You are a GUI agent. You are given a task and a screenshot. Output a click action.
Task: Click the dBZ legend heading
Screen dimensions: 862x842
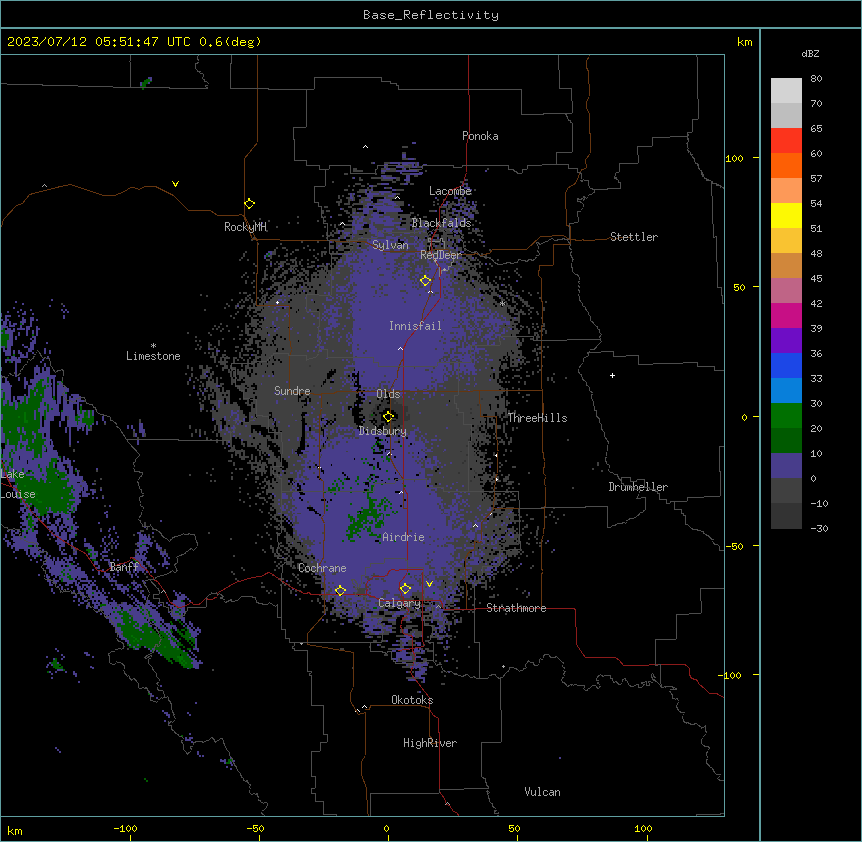810,53
